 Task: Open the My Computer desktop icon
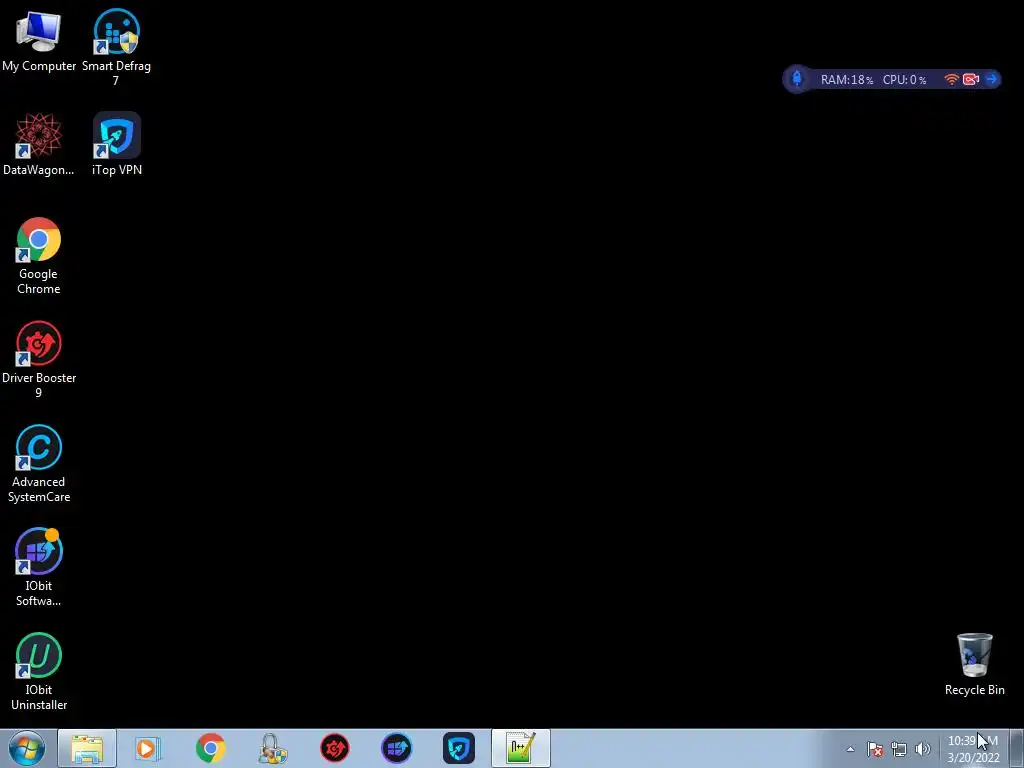pyautogui.click(x=39, y=40)
